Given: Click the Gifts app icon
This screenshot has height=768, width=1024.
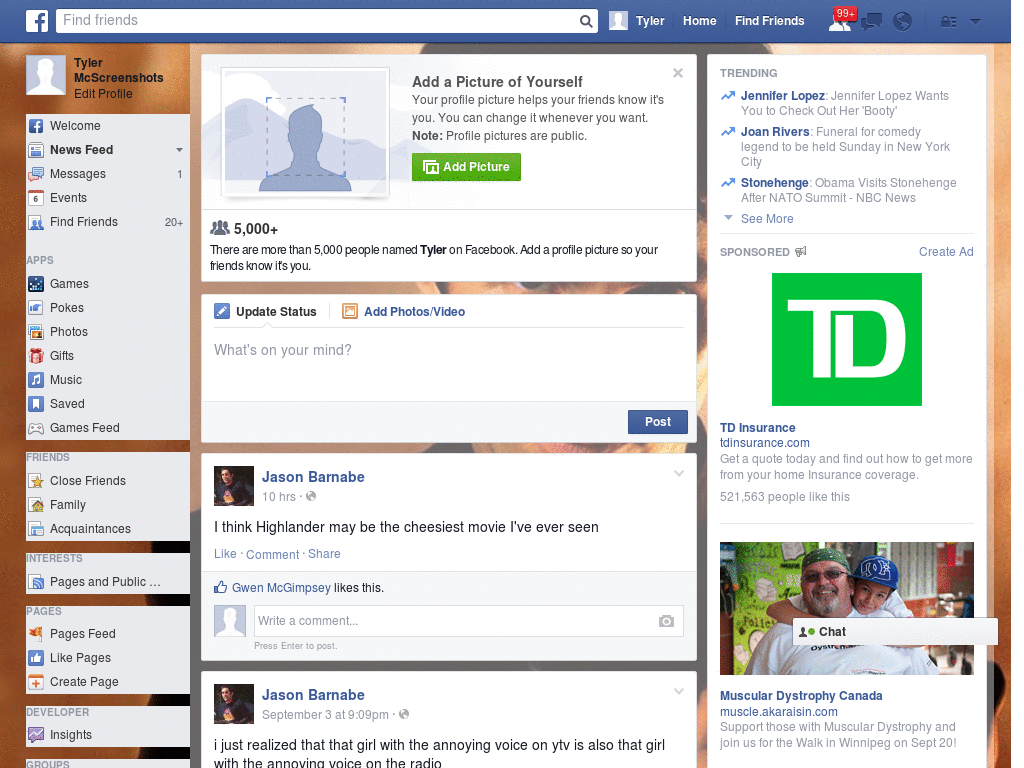Looking at the screenshot, I should [36, 356].
